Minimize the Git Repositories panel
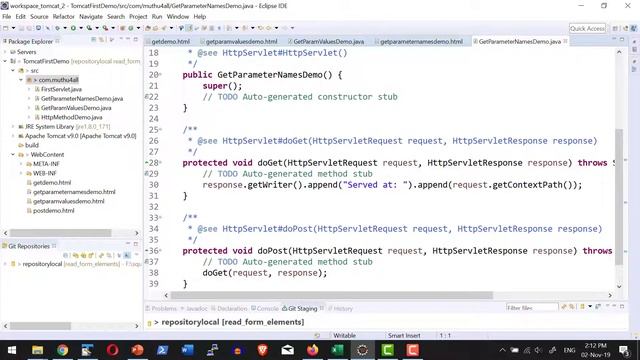This screenshot has height=360, width=640. [x=128, y=244]
